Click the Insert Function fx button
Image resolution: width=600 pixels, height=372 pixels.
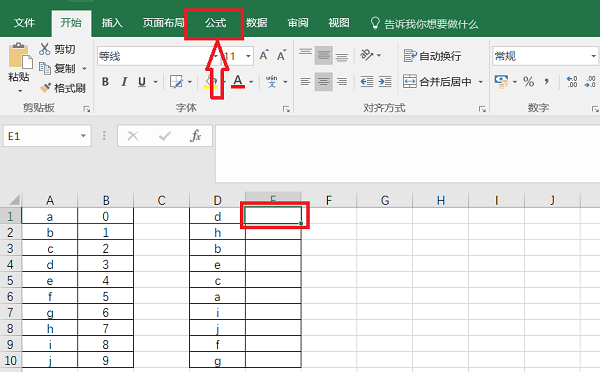pos(196,136)
